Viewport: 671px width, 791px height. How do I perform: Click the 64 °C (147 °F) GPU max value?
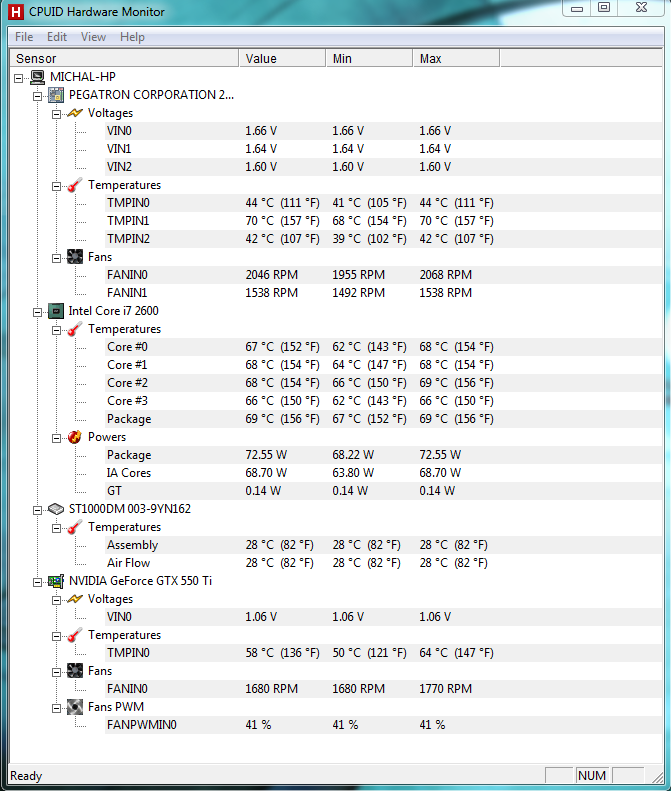pos(456,653)
